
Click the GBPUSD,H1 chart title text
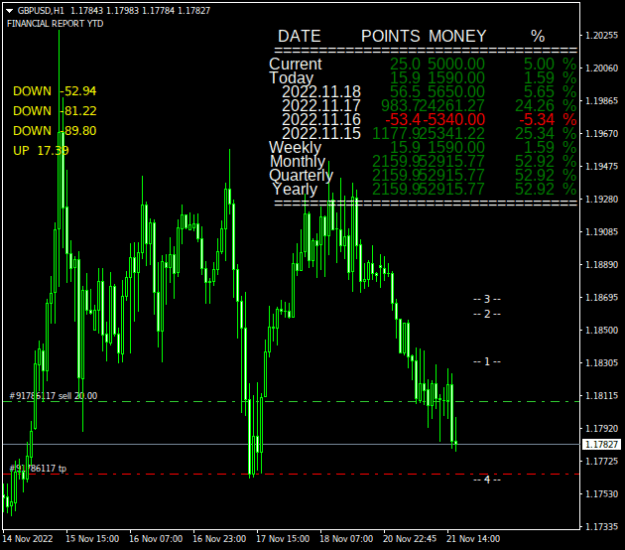[x=41, y=11]
